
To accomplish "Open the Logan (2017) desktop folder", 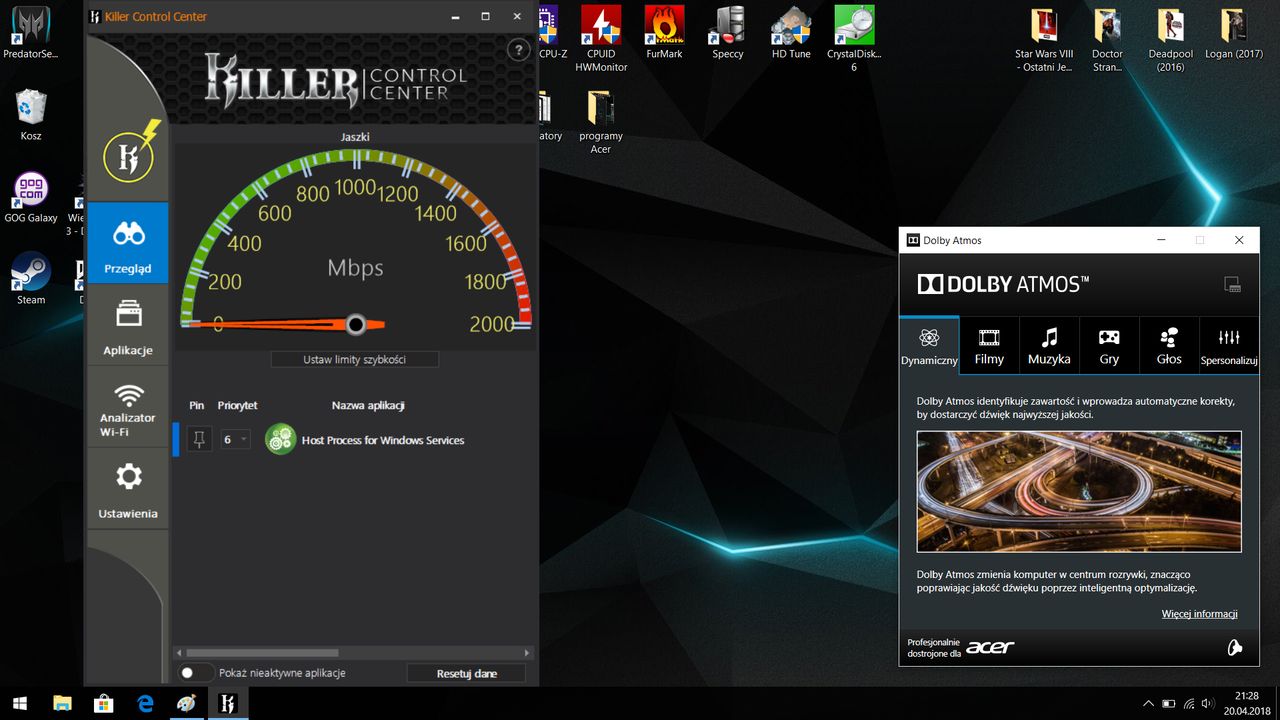I will 1233,34.
